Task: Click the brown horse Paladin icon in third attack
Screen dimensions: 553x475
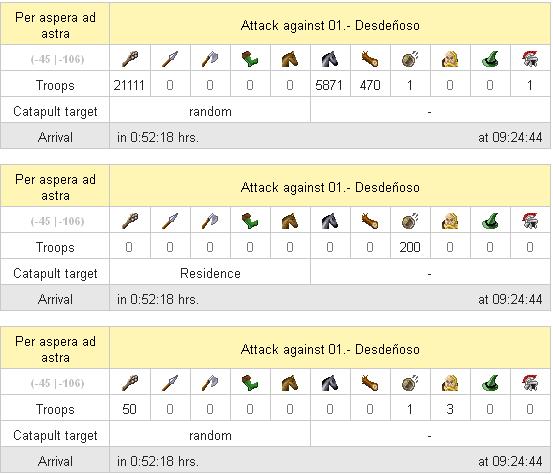Action: (290, 383)
